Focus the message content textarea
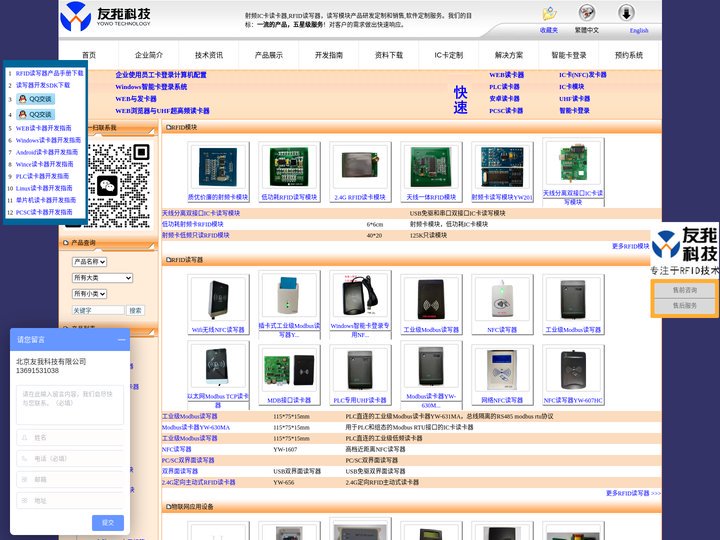This screenshot has width=720, height=540. point(70,405)
